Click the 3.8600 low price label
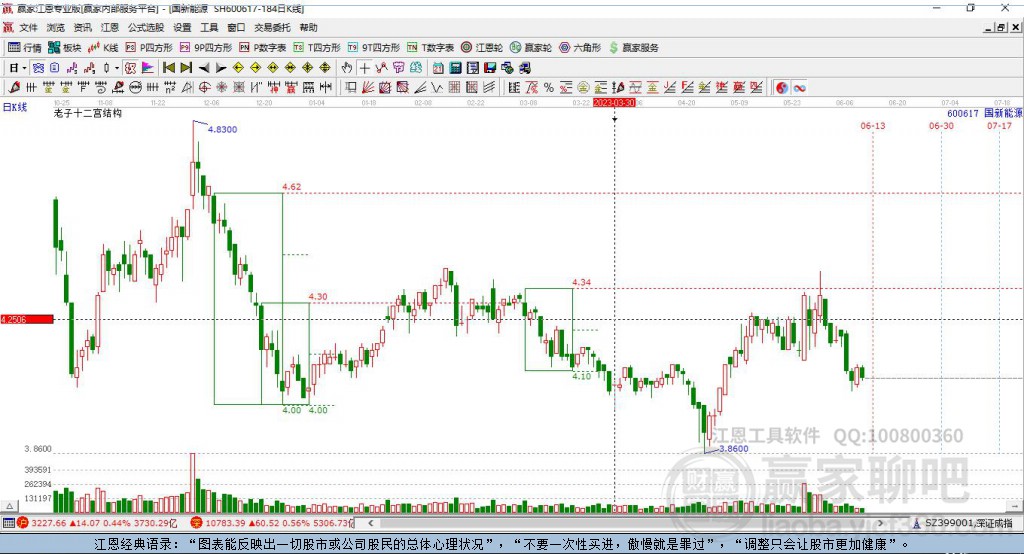Image resolution: width=1024 pixels, height=554 pixels. pos(733,449)
